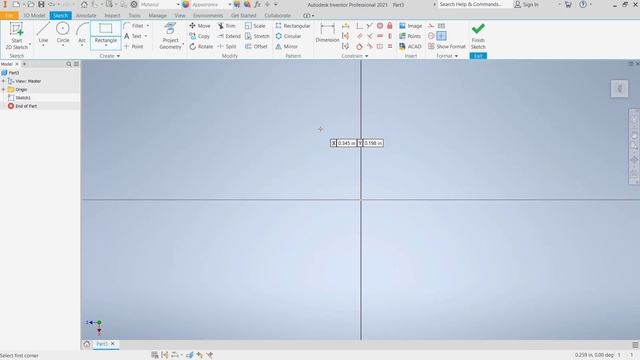The width and height of the screenshot is (640, 360).
Task: Switch to the Manage tab
Action: coord(158,16)
